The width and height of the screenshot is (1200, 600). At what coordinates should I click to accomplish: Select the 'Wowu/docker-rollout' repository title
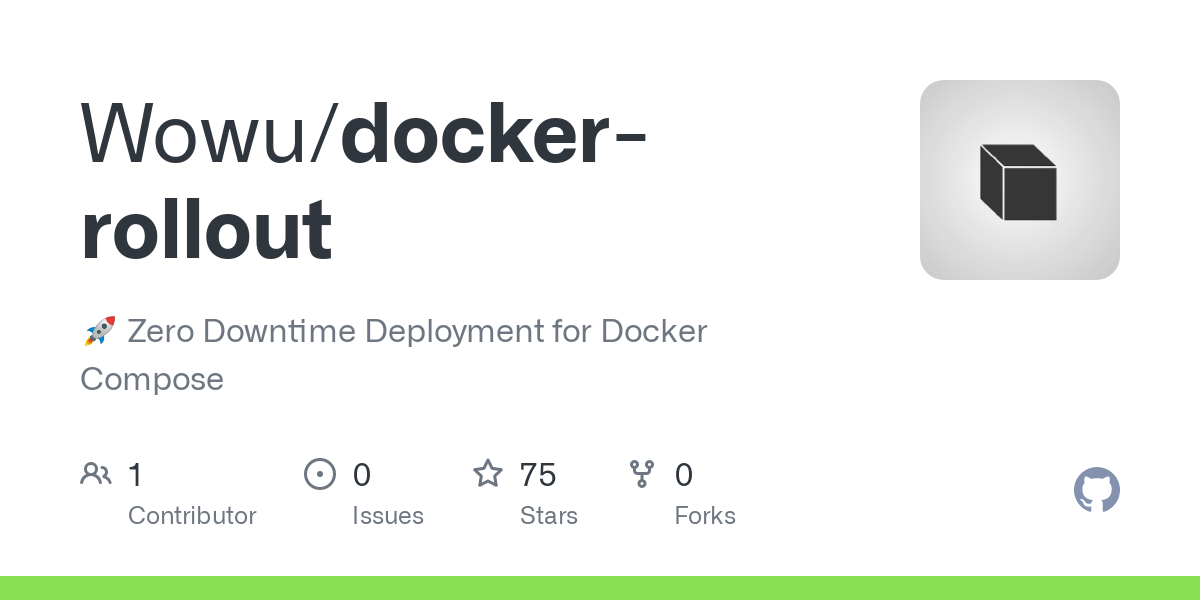pyautogui.click(x=364, y=180)
